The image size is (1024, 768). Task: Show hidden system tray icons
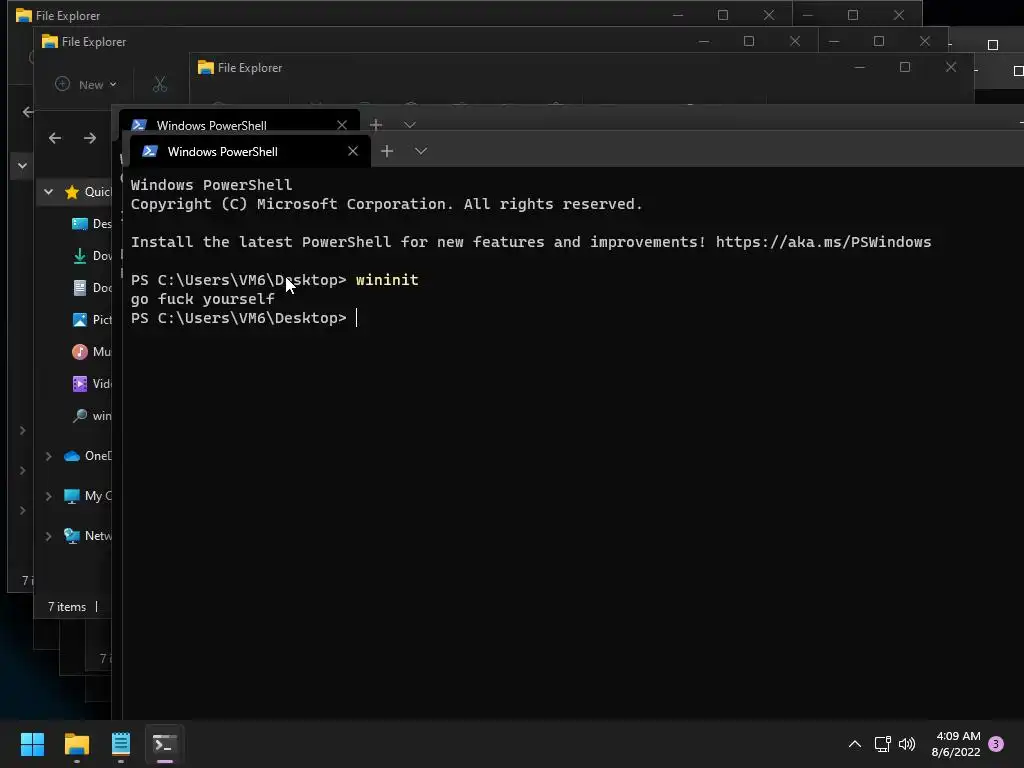[854, 744]
